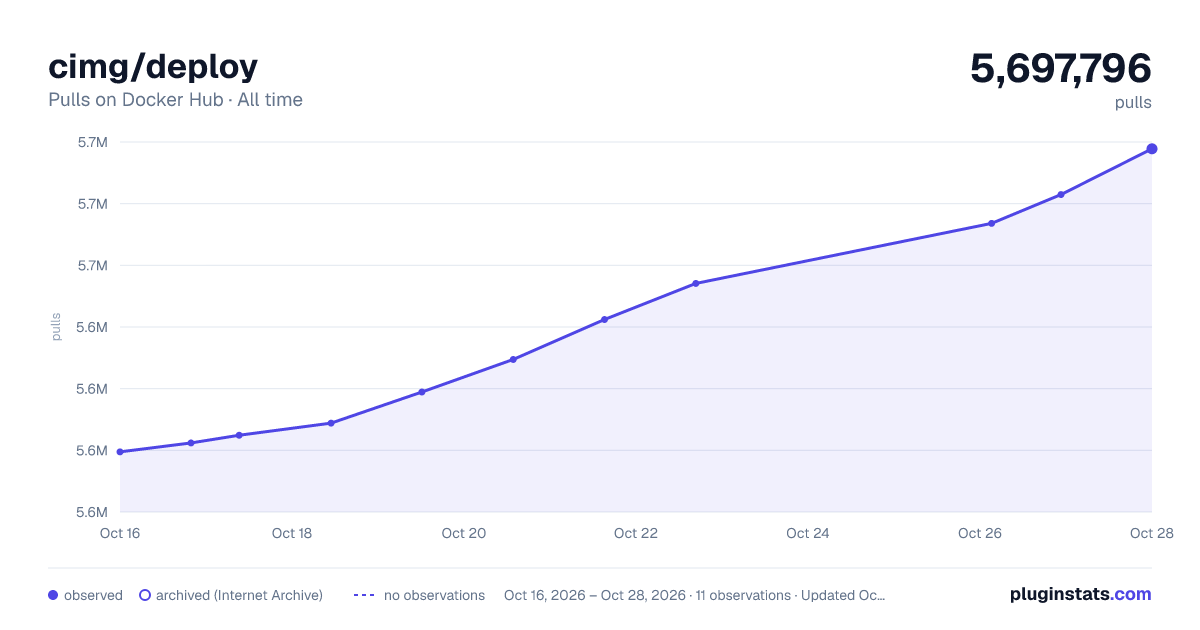This screenshot has height=630, width=1200.
Task: Click the Oct 20 x-axis label
Action: [464, 533]
